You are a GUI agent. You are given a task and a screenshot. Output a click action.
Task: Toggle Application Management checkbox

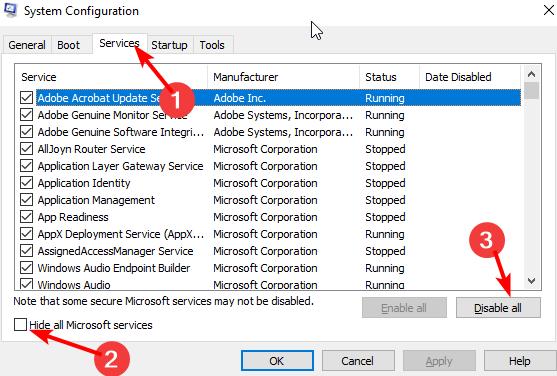tap(26, 200)
